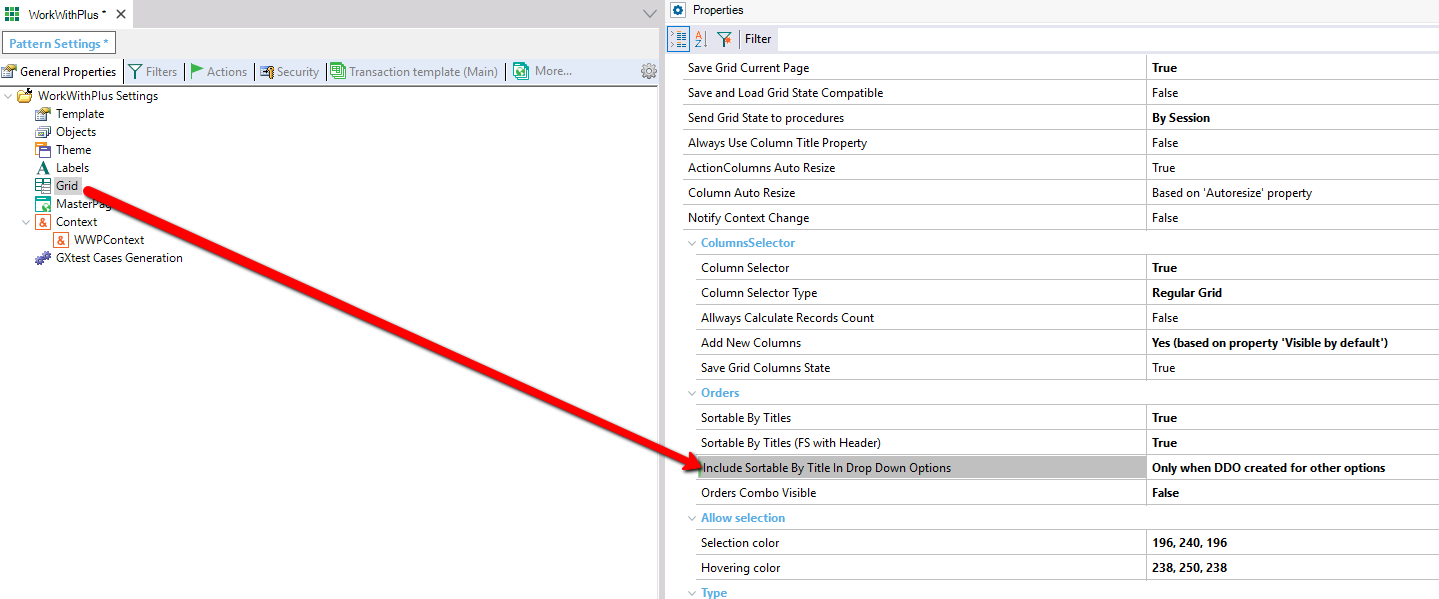Viewport: 1439px width, 599px height.
Task: Switch to the Security tab
Action: coord(289,71)
